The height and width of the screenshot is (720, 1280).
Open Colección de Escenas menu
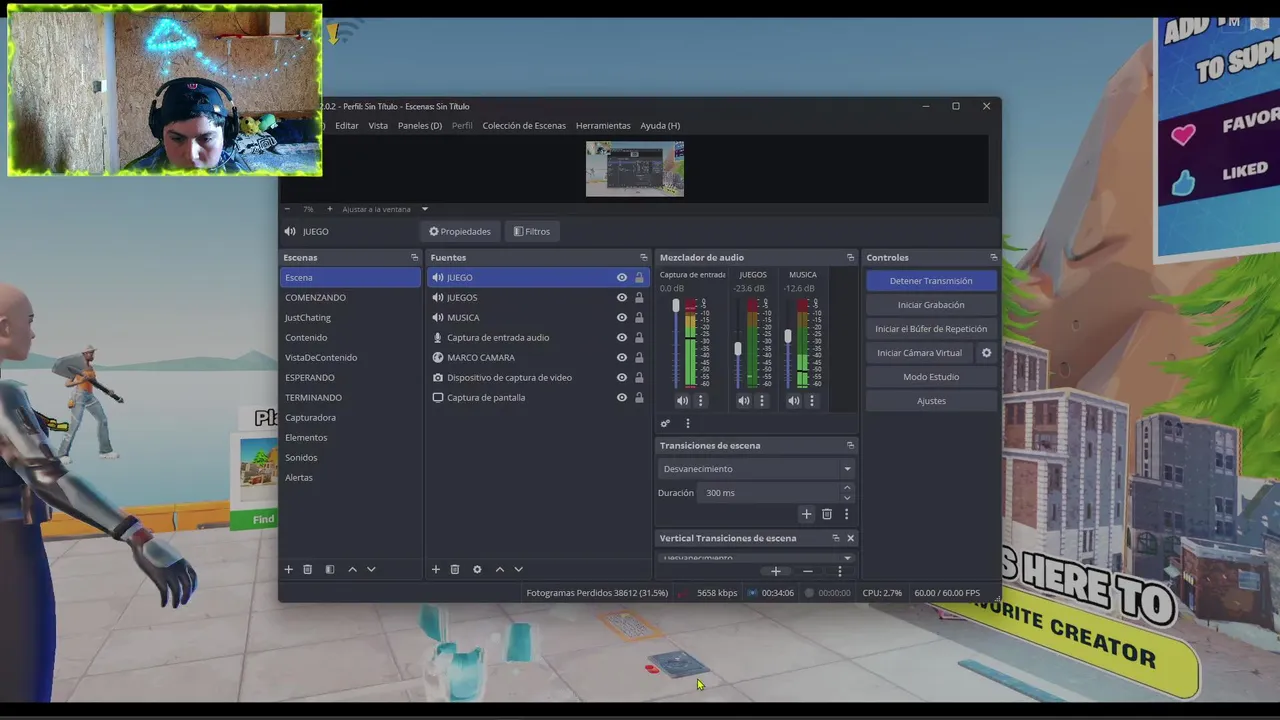tap(524, 126)
